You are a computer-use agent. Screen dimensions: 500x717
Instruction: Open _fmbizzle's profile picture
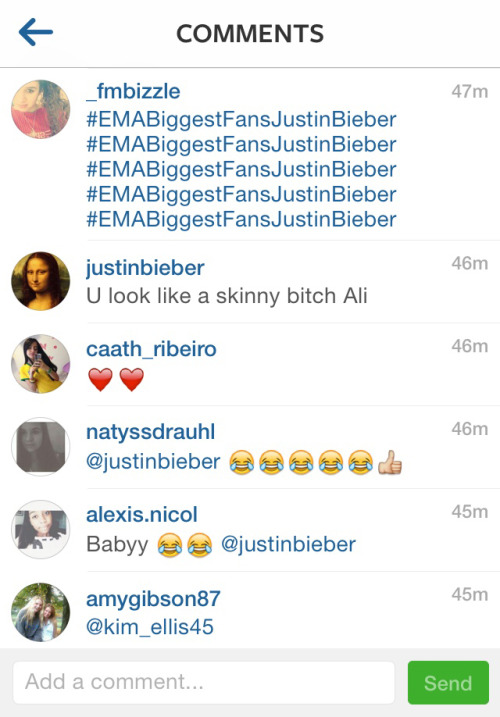(x=41, y=109)
